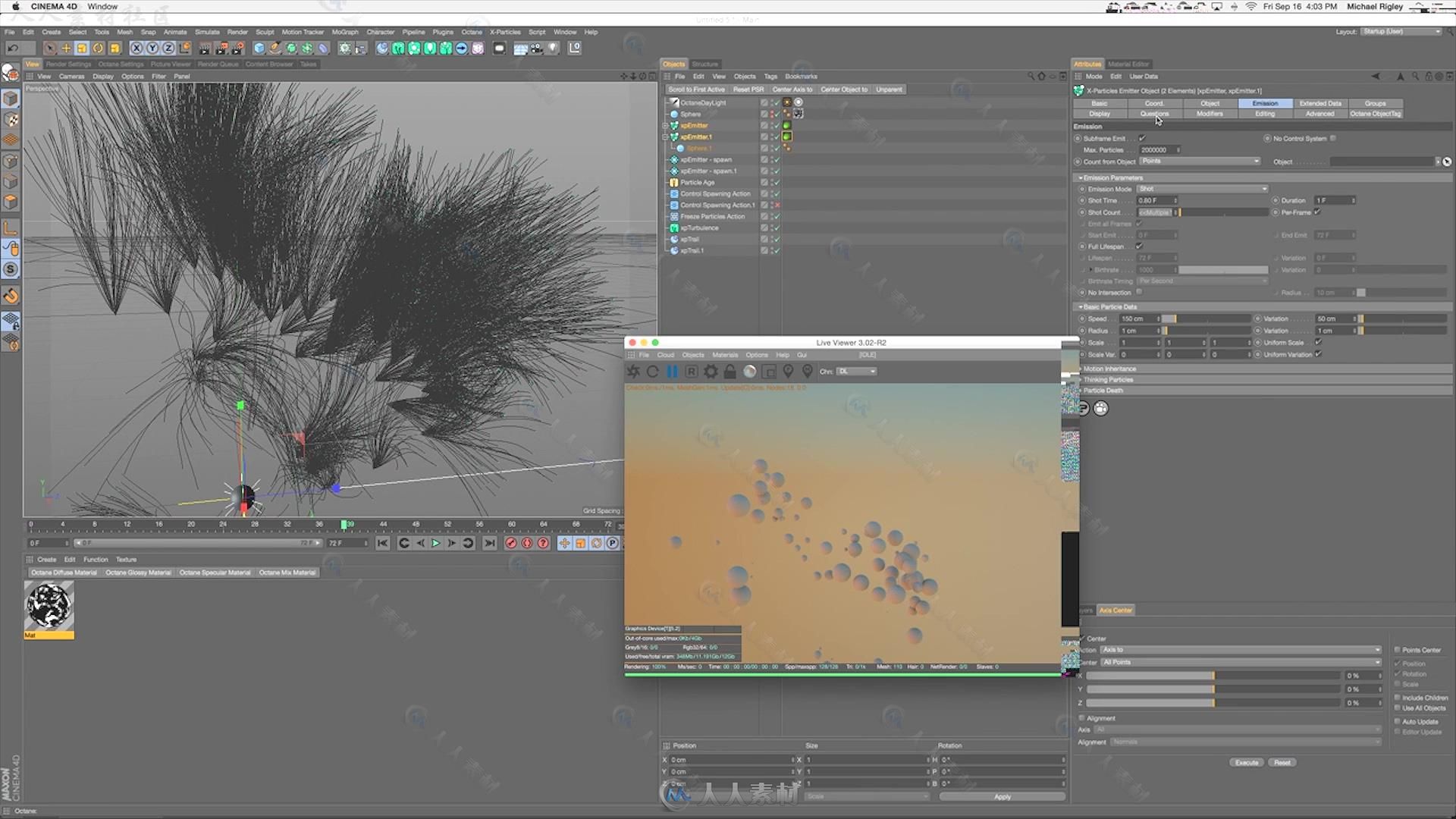Open the Simulate menu
The height and width of the screenshot is (819, 1456).
pos(207,32)
